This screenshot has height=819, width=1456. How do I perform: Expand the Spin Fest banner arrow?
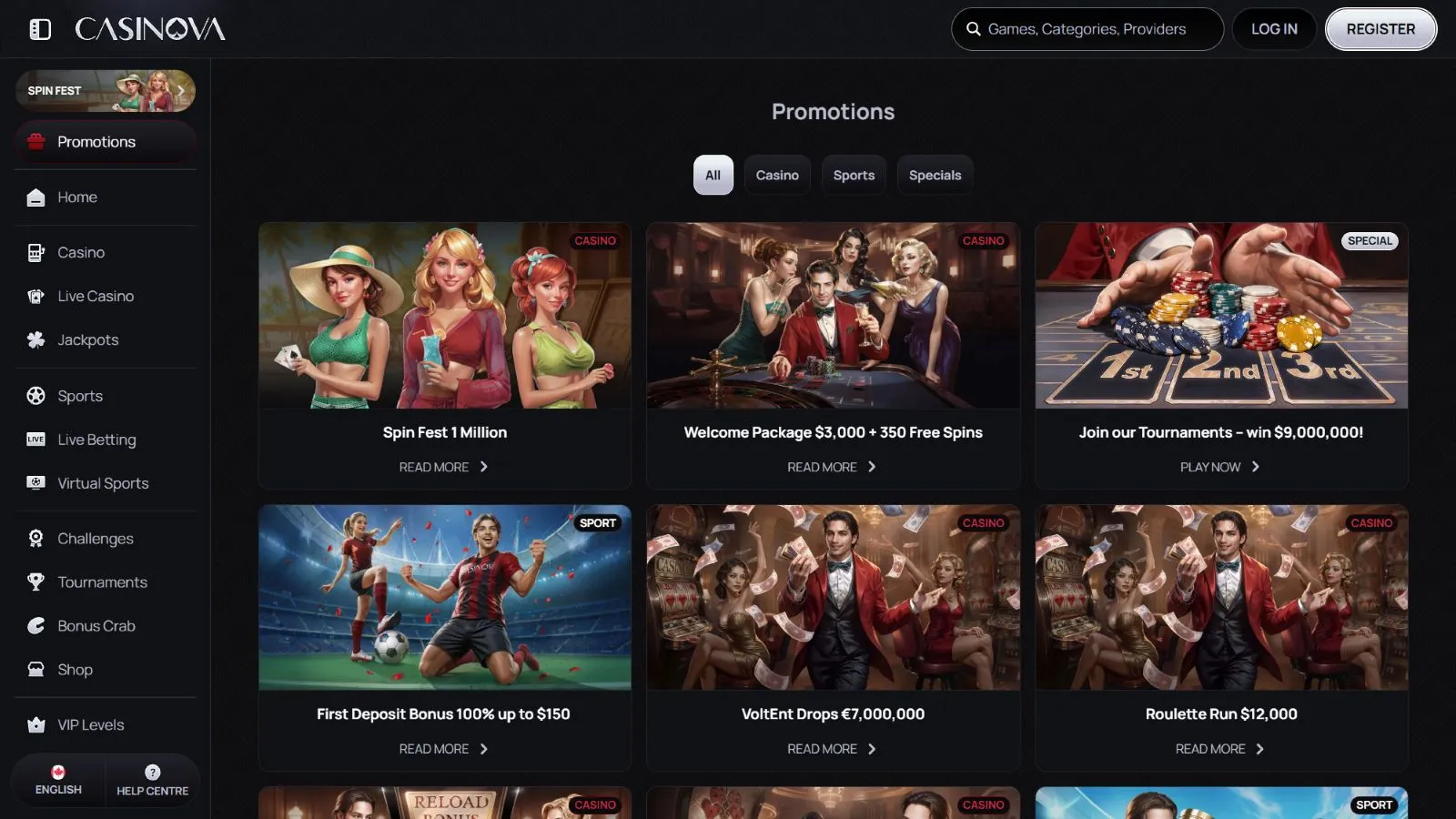tap(181, 91)
